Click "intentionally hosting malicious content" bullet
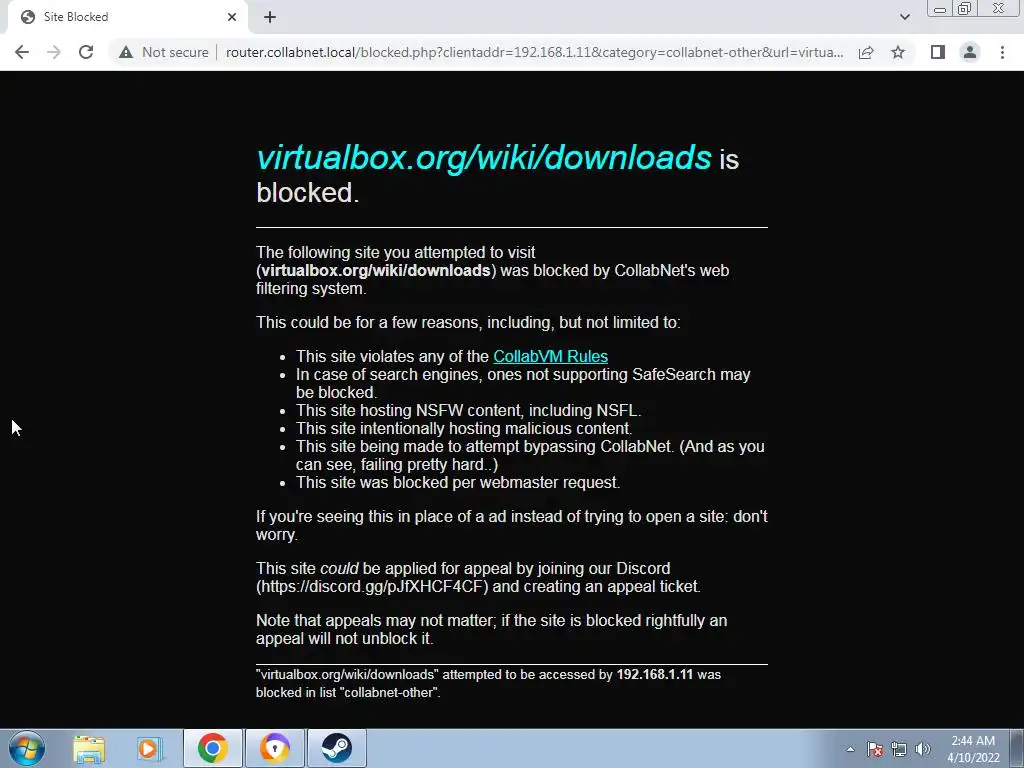1024x768 pixels. [464, 428]
